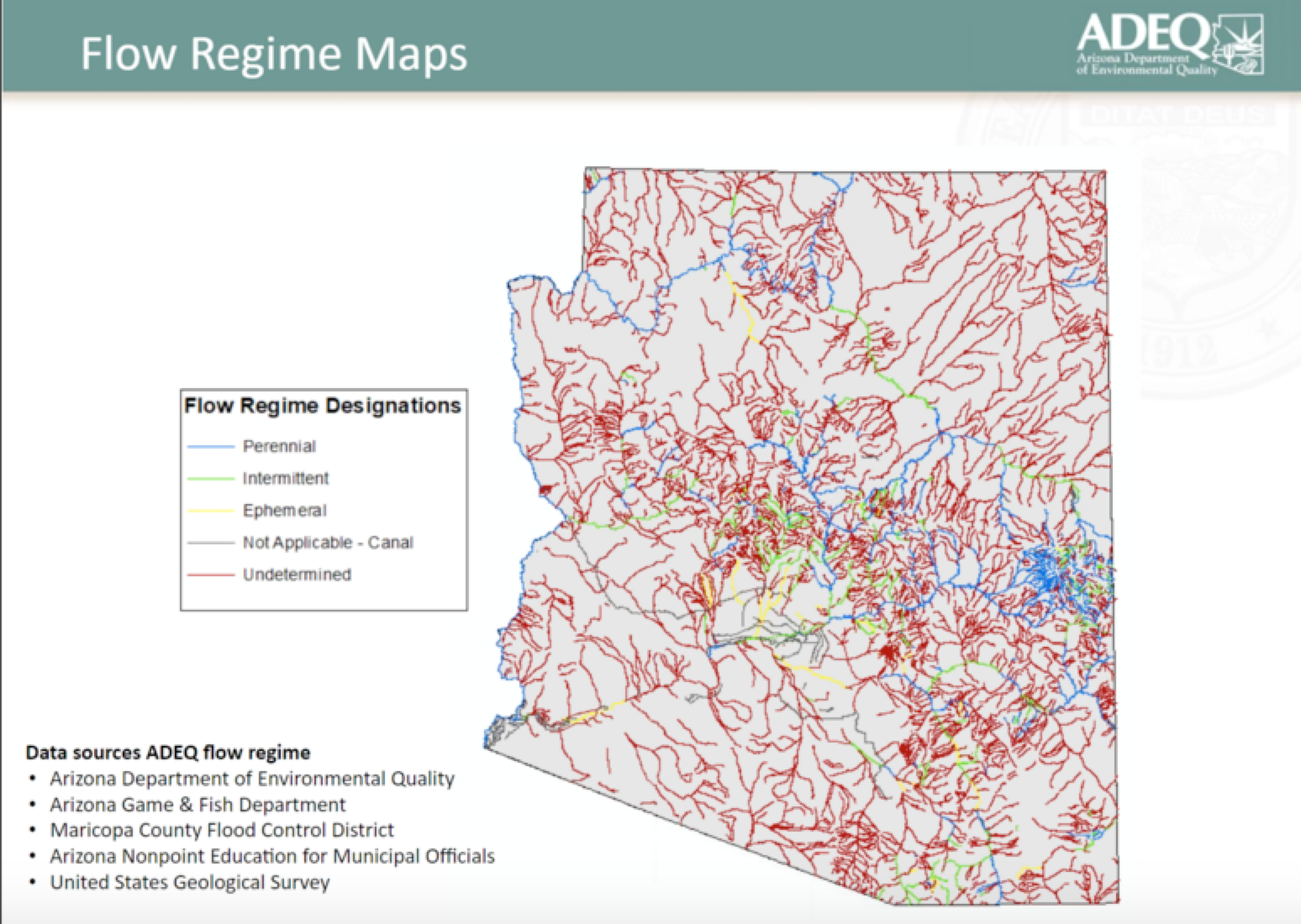Select the 'Intermittent' legend label
Image resolution: width=1301 pixels, height=924 pixels.
tap(286, 478)
